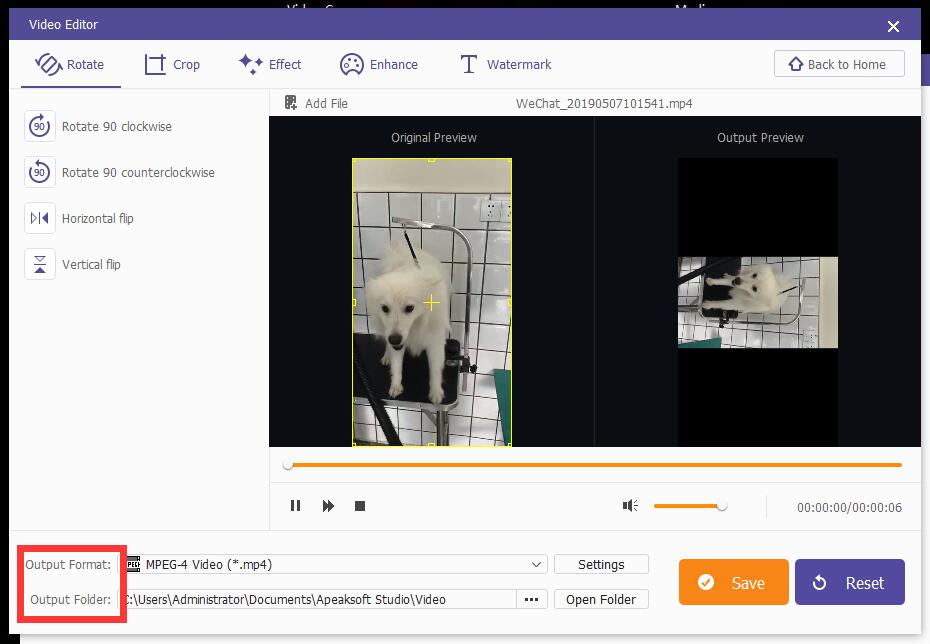Click the Vertical flip icon
Viewport: 930px width, 644px height.
[x=40, y=264]
